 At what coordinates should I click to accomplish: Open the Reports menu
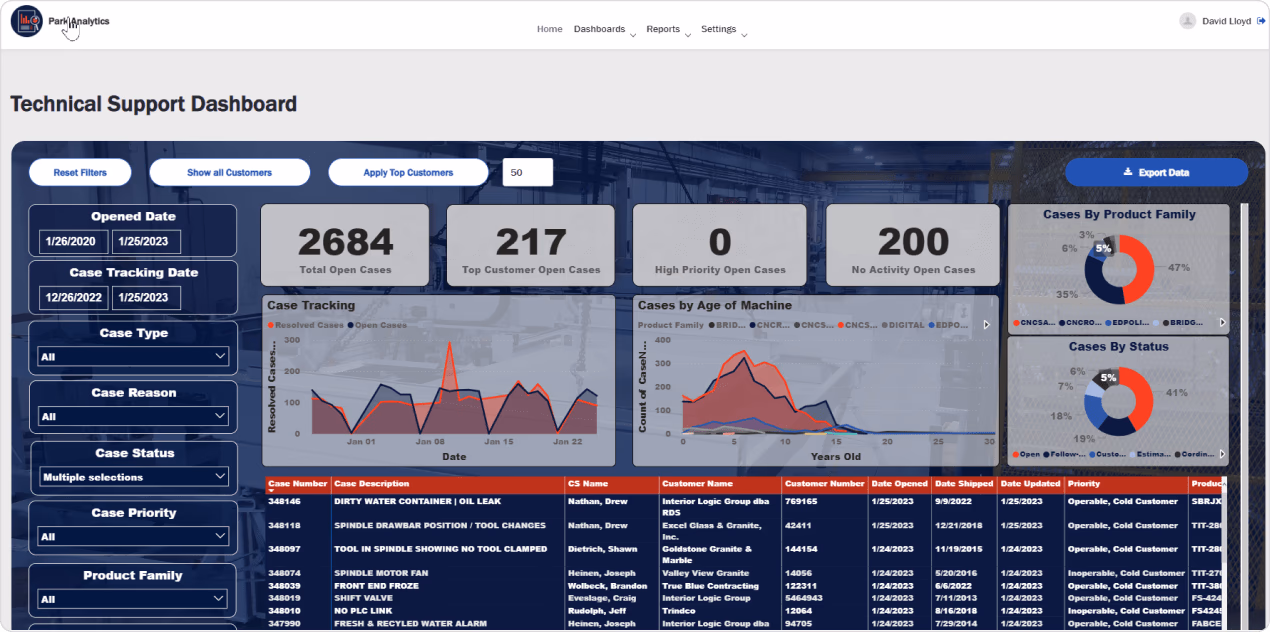coord(665,29)
